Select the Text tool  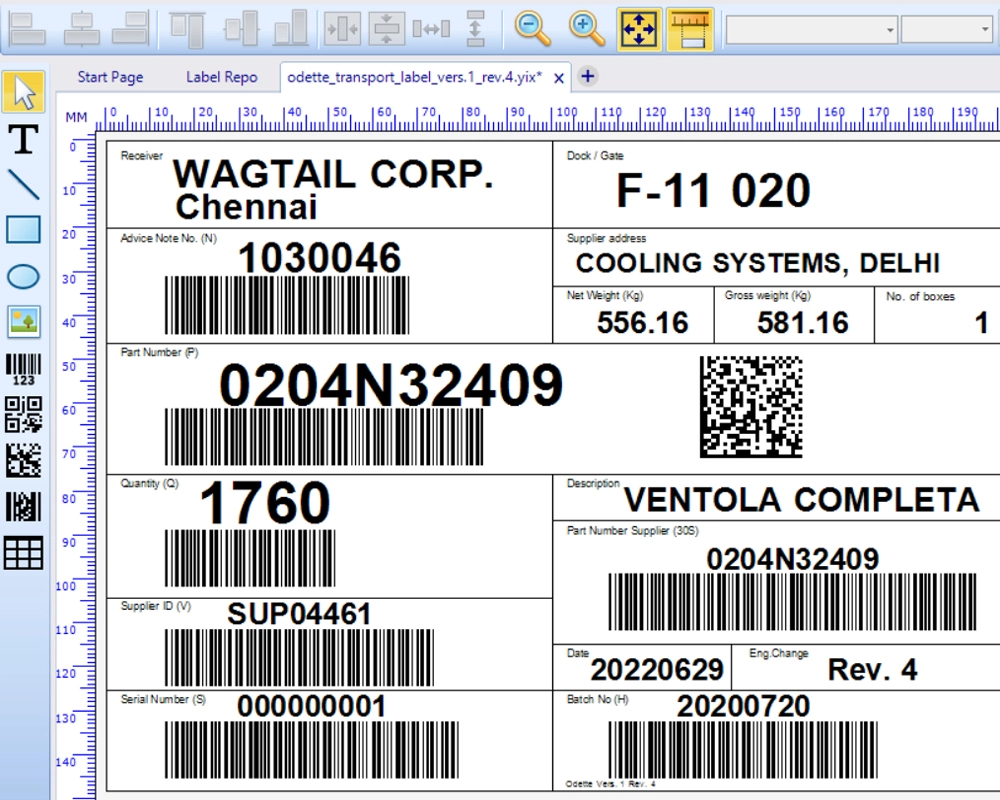click(22, 140)
